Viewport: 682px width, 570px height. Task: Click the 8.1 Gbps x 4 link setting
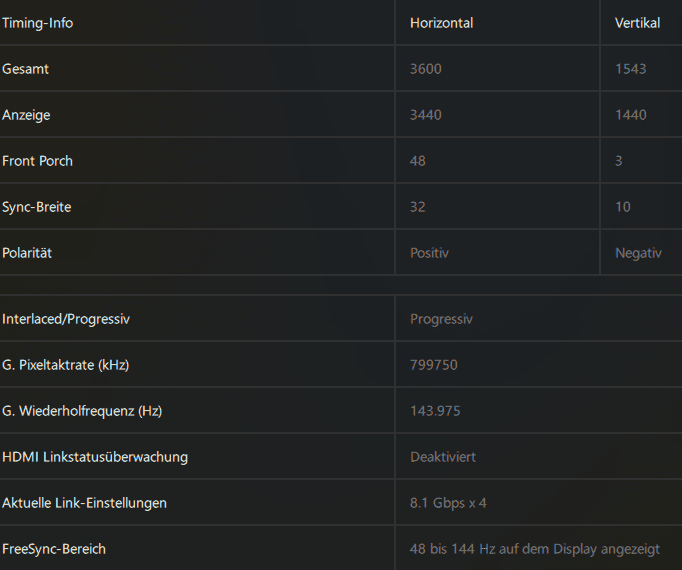(x=448, y=503)
